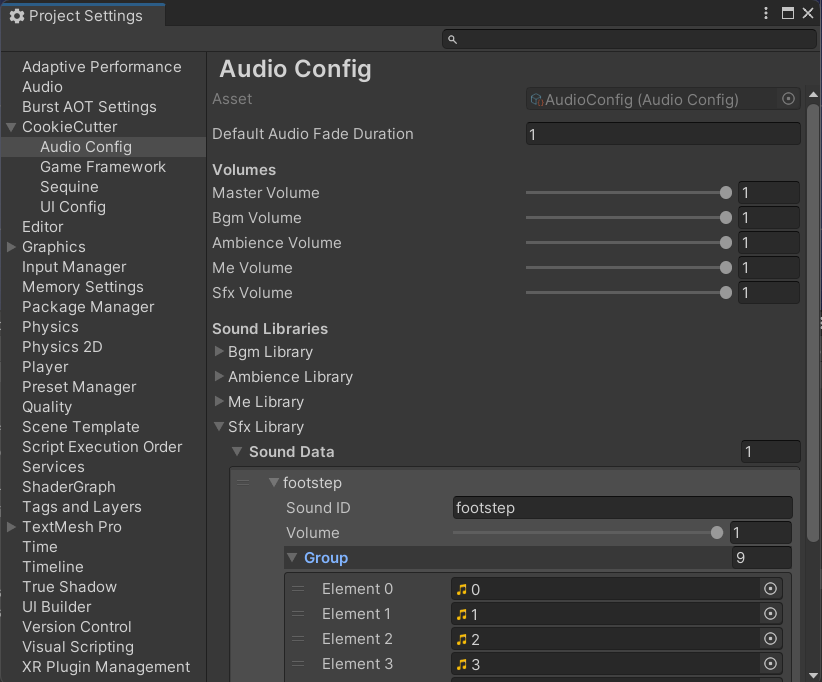Viewport: 822px width, 682px height.
Task: Click the Project Settings gear icon
Action: tap(17, 16)
